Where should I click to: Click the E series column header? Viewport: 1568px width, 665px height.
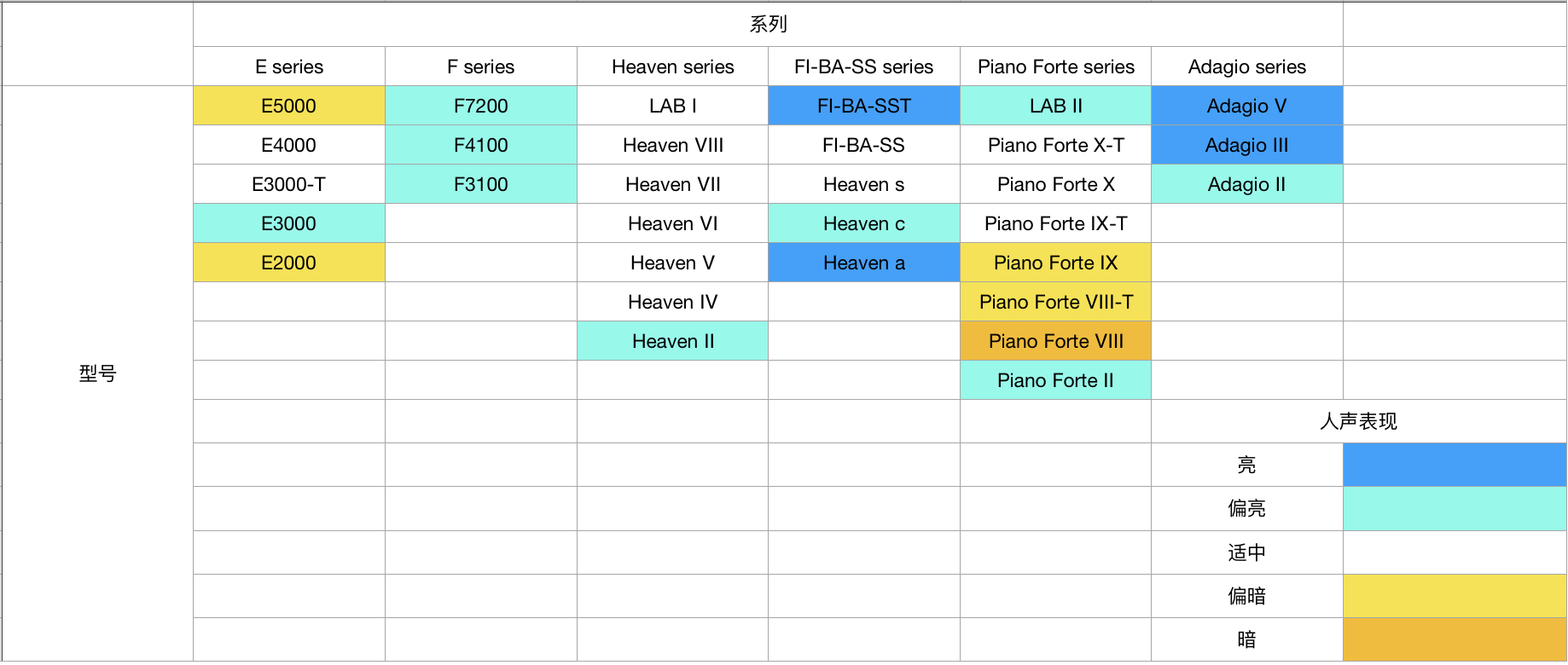[288, 66]
